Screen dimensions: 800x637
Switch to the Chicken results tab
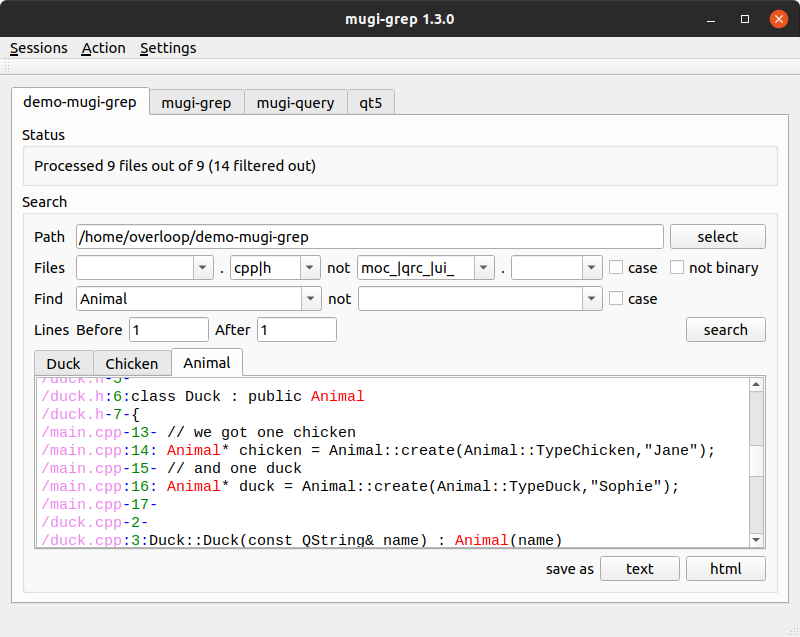132,363
